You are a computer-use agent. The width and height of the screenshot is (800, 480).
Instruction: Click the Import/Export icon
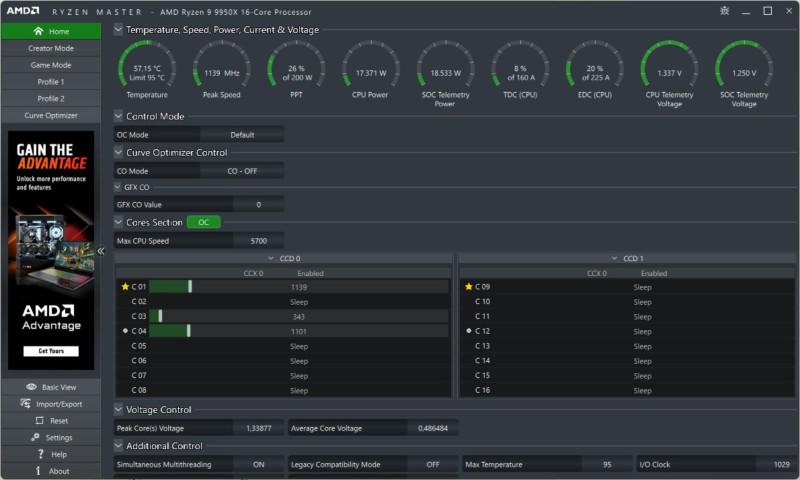25,403
